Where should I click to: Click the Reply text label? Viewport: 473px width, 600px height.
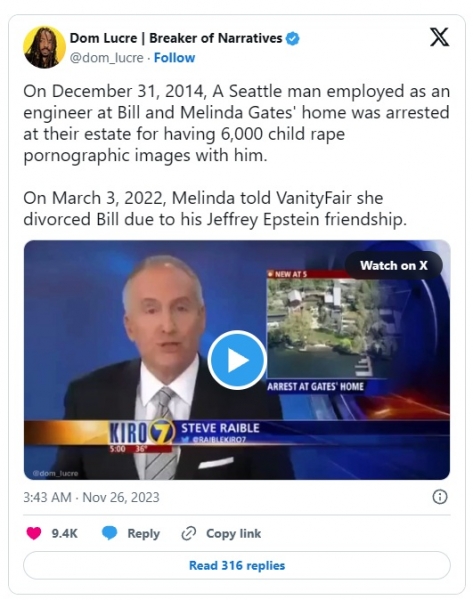pos(144,533)
